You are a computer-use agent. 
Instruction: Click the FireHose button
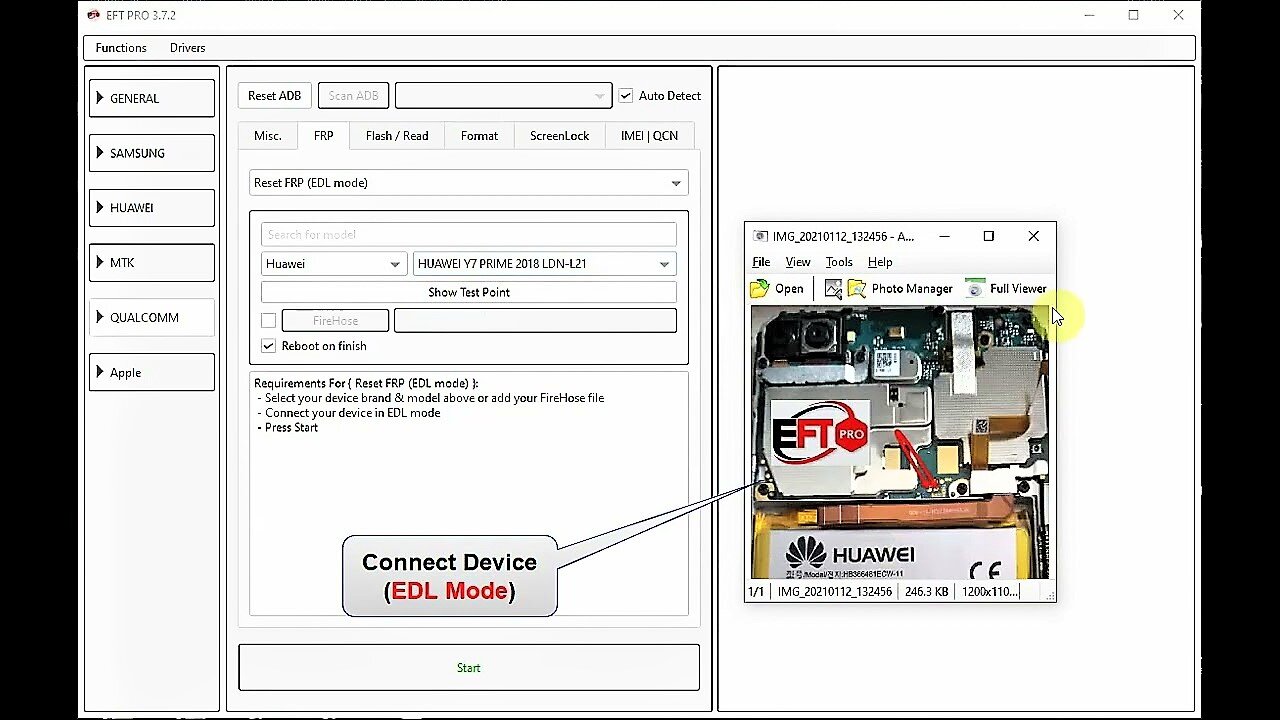coord(335,320)
